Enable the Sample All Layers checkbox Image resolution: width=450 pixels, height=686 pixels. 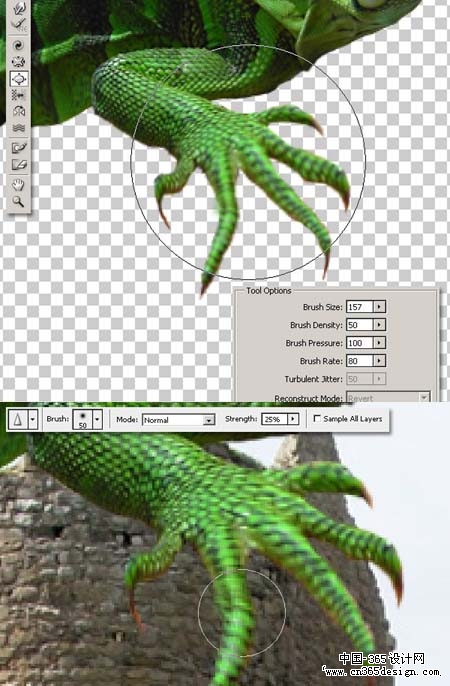point(317,419)
